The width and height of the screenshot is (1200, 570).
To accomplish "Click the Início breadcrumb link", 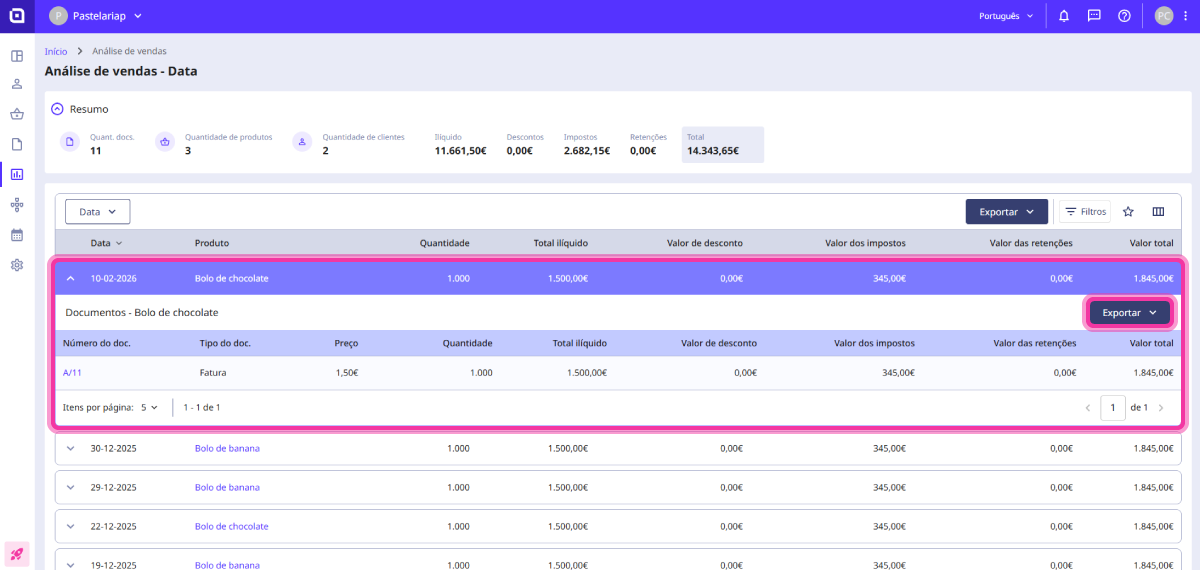I will (56, 51).
